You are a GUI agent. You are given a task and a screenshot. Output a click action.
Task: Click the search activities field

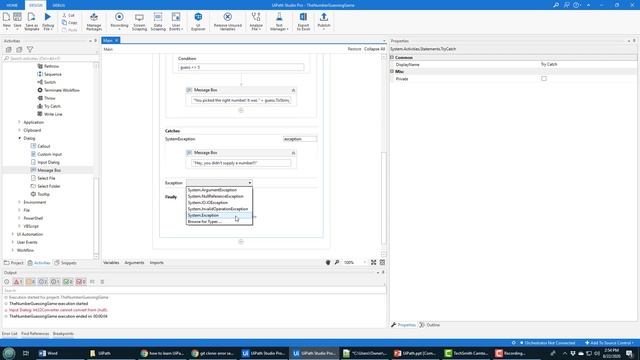coord(49,58)
